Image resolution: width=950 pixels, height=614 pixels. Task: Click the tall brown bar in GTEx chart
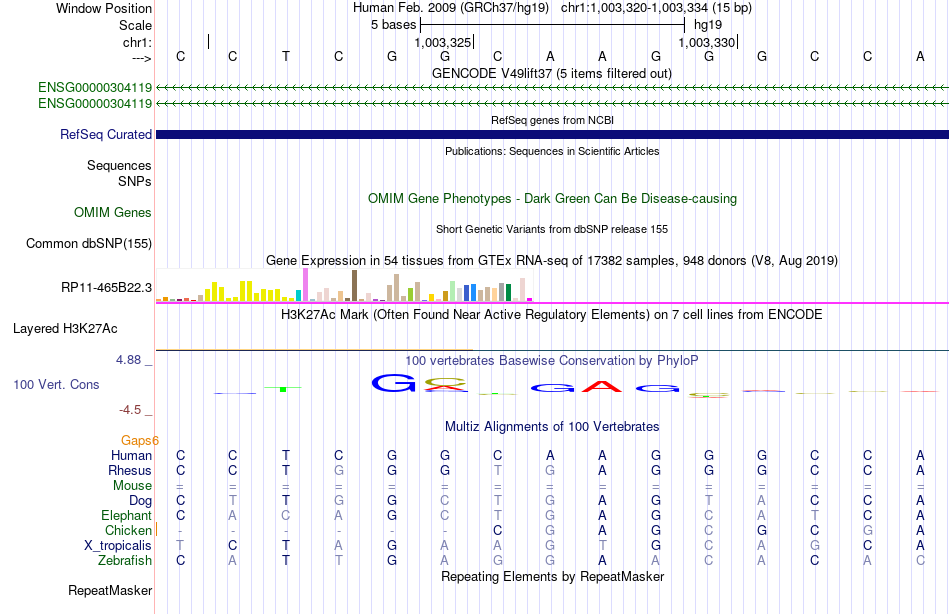click(354, 285)
